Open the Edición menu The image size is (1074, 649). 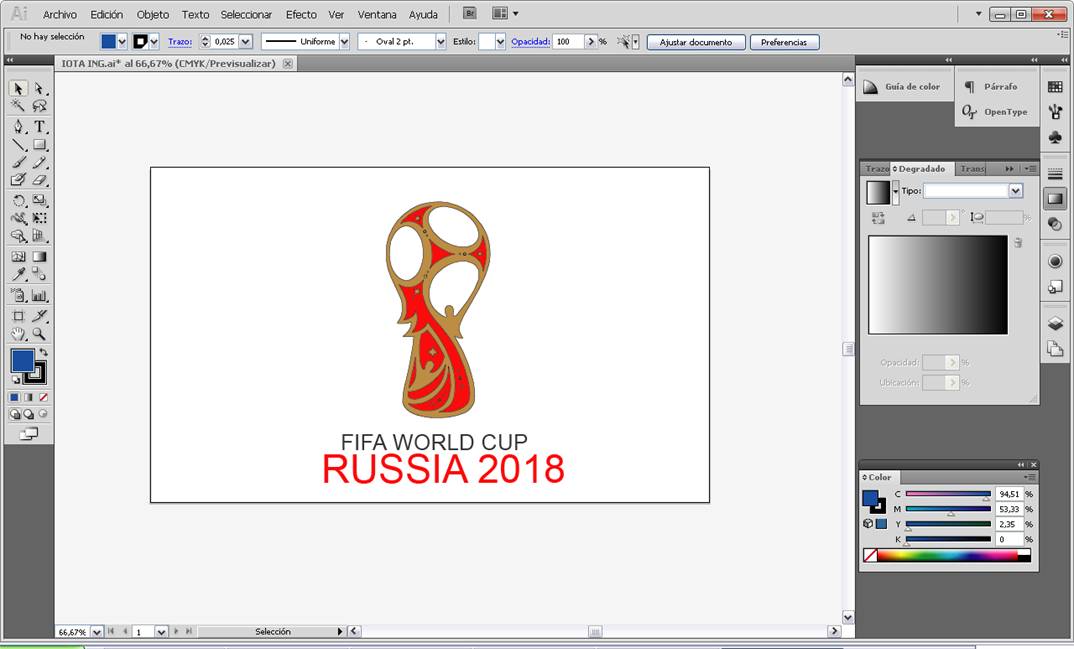click(107, 14)
